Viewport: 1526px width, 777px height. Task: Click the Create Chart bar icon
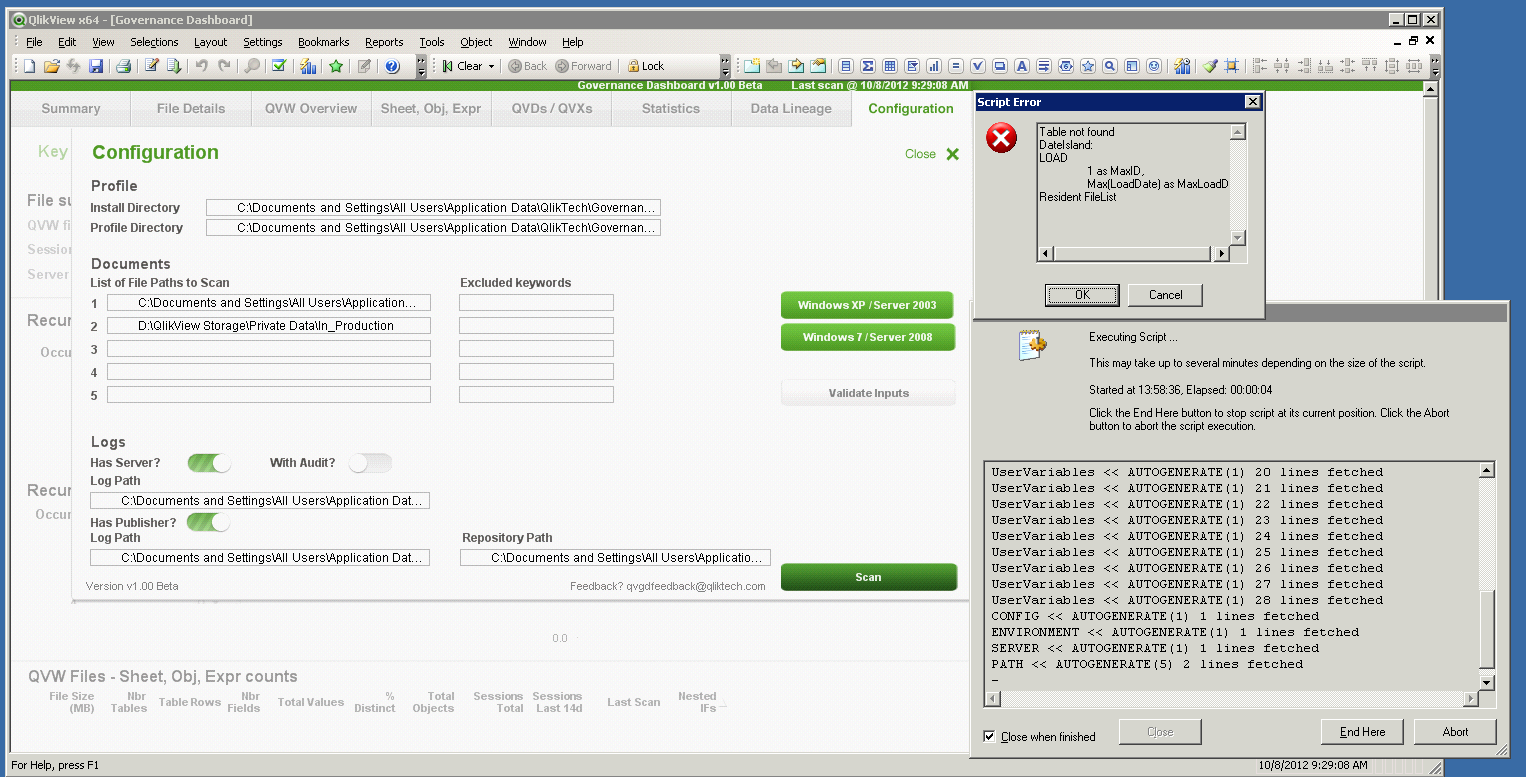(x=933, y=66)
